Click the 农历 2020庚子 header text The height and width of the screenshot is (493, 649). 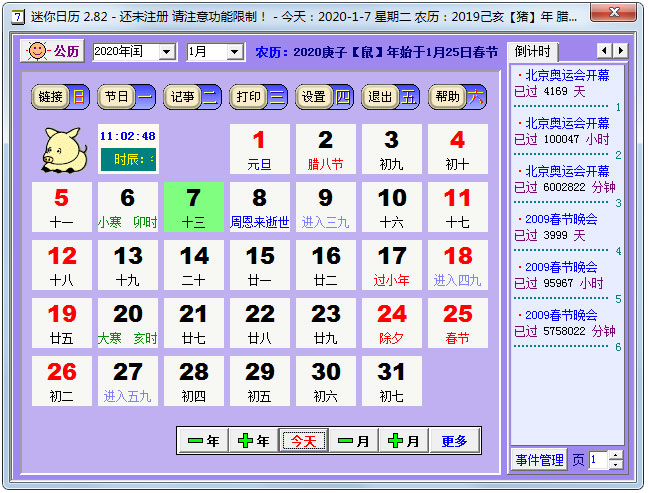[x=376, y=52]
